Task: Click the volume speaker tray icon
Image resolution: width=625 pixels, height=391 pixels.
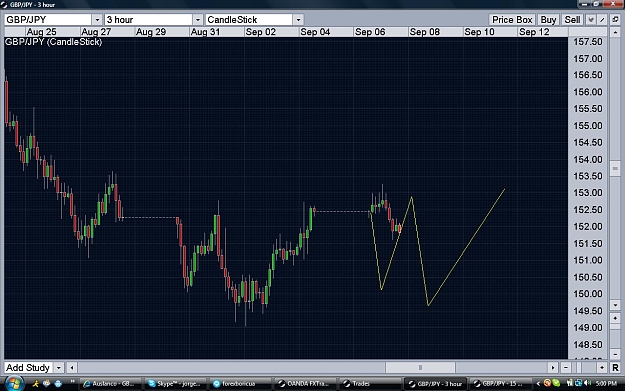Action: 587,383
